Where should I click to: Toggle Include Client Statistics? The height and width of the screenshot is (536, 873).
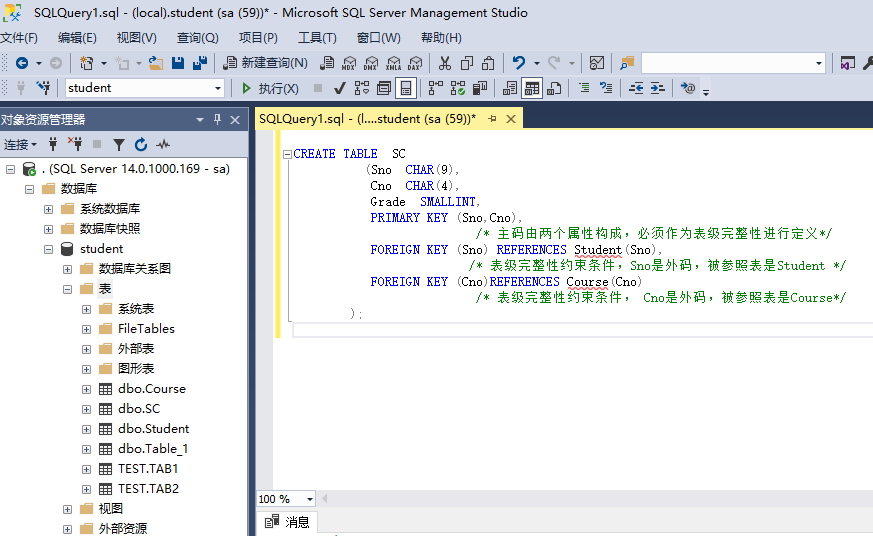pos(479,88)
